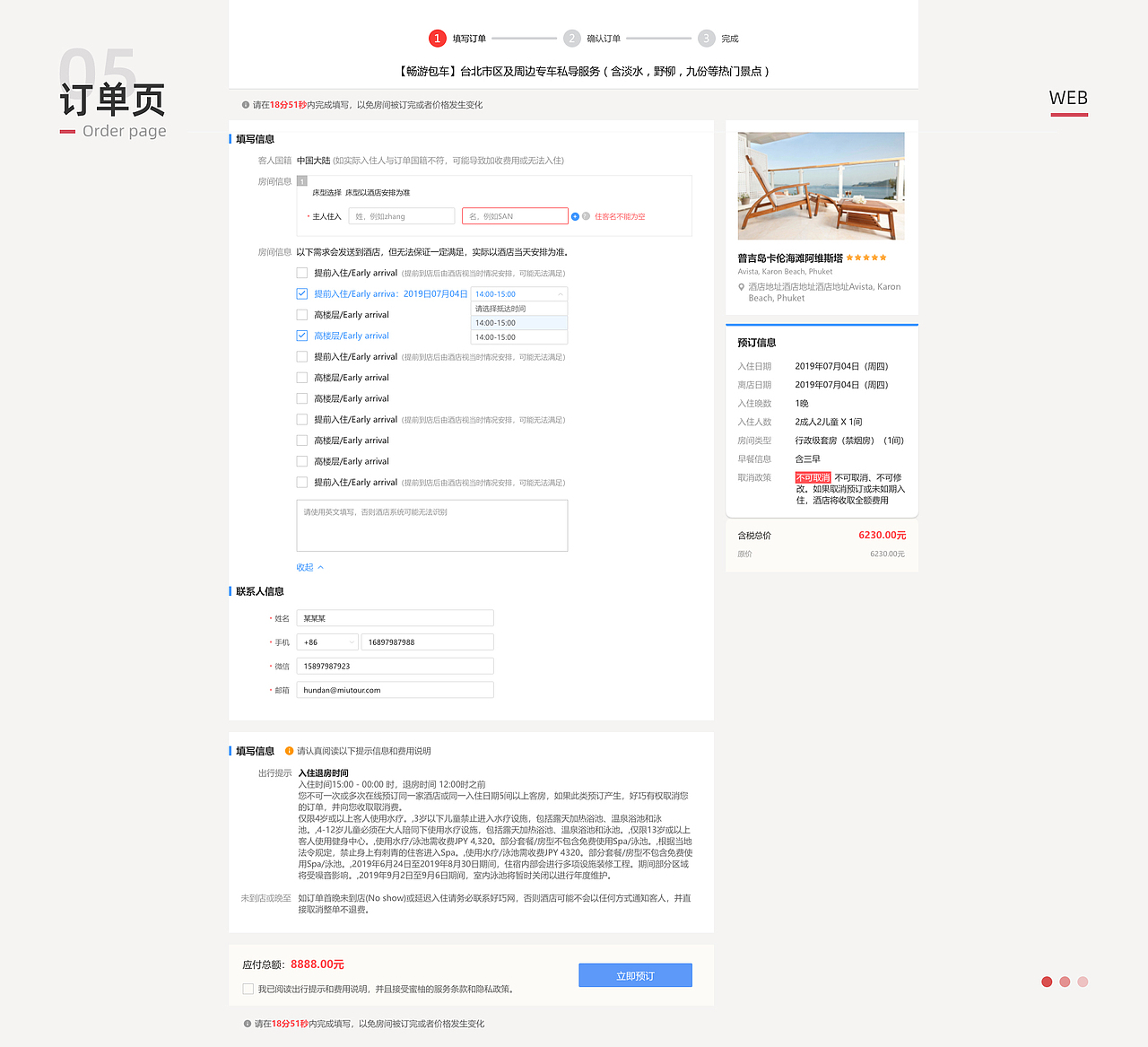Click payable amount 8888.00元
This screenshot has height=1047, width=1148.
(x=317, y=964)
